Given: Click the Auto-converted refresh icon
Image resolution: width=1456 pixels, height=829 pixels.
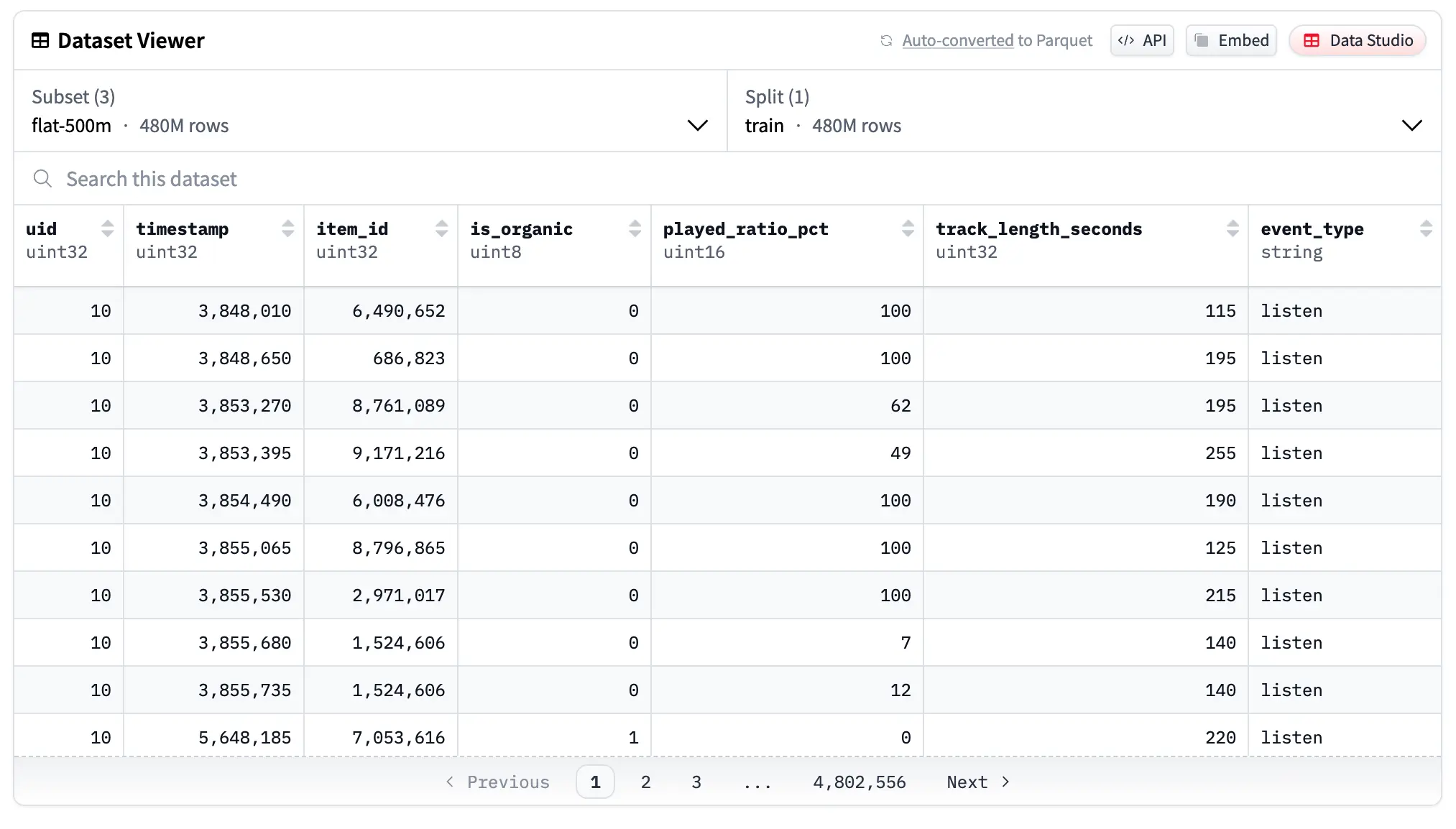Looking at the screenshot, I should click(886, 41).
